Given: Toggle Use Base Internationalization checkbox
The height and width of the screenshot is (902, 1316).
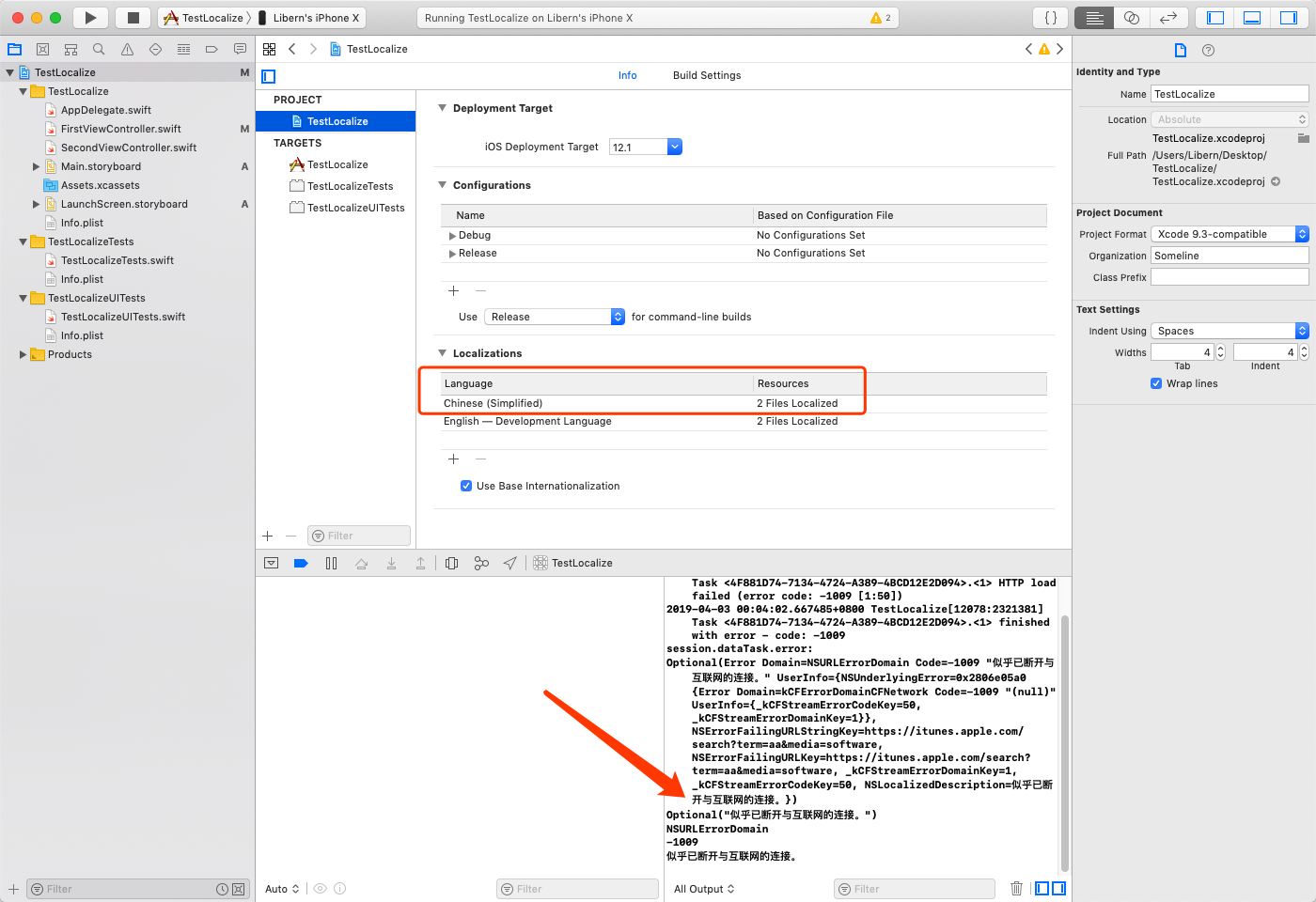Looking at the screenshot, I should tap(466, 486).
